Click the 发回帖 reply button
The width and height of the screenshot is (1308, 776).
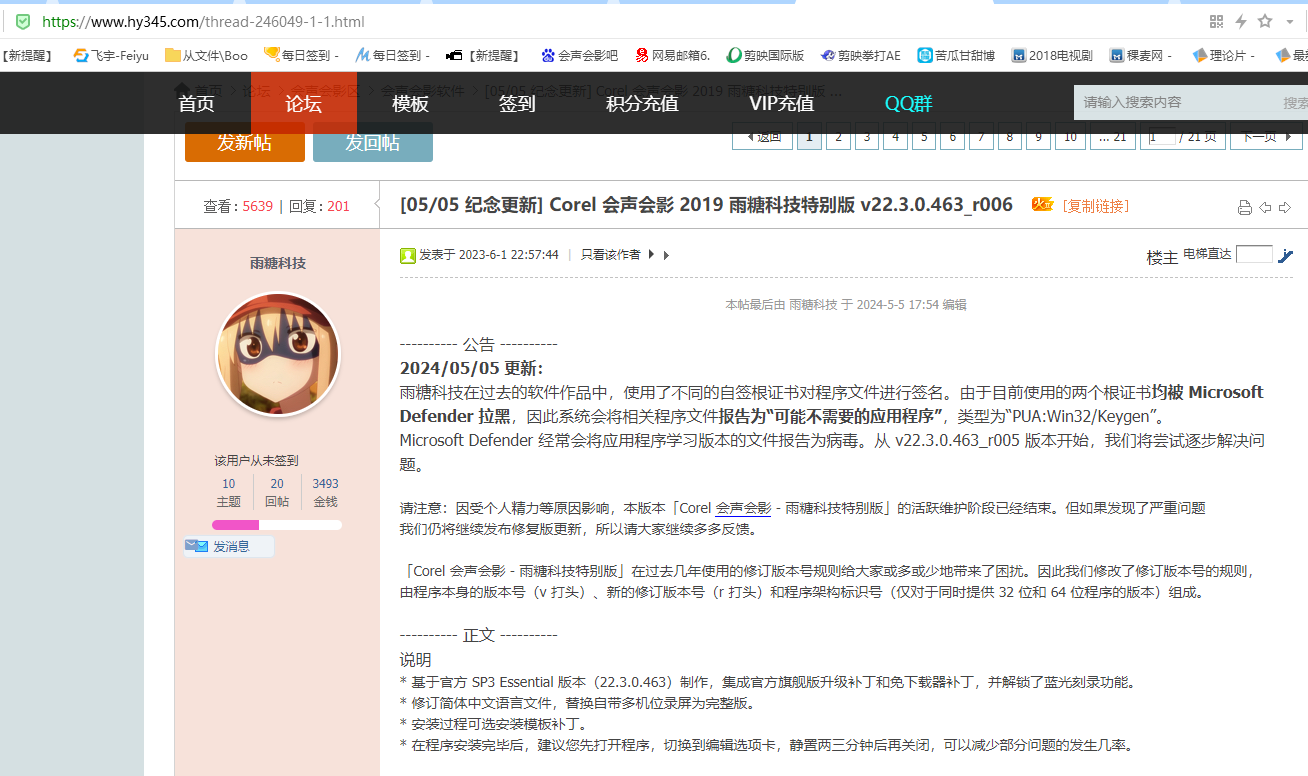tap(373, 142)
